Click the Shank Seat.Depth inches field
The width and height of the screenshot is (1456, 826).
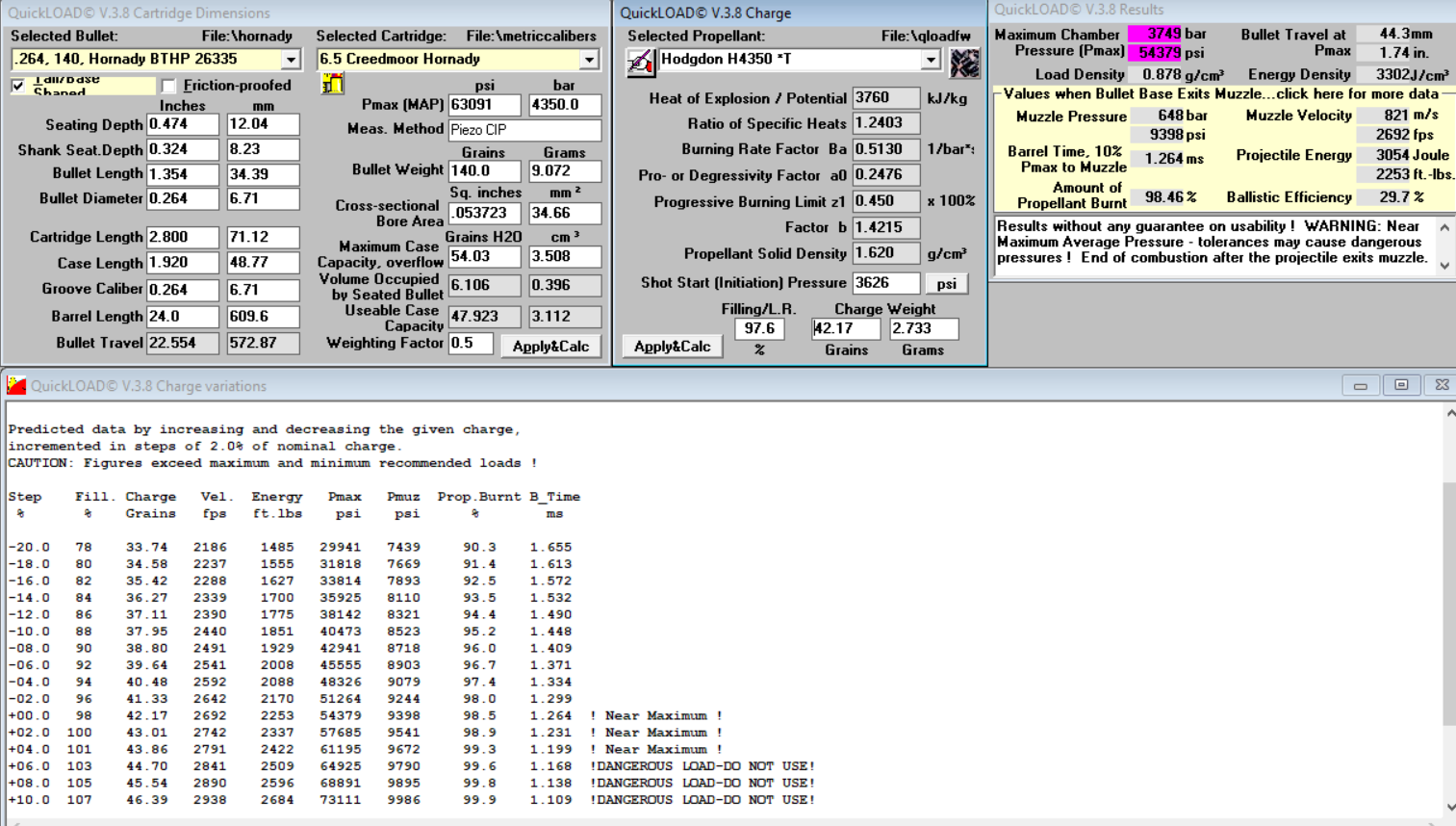click(x=183, y=149)
